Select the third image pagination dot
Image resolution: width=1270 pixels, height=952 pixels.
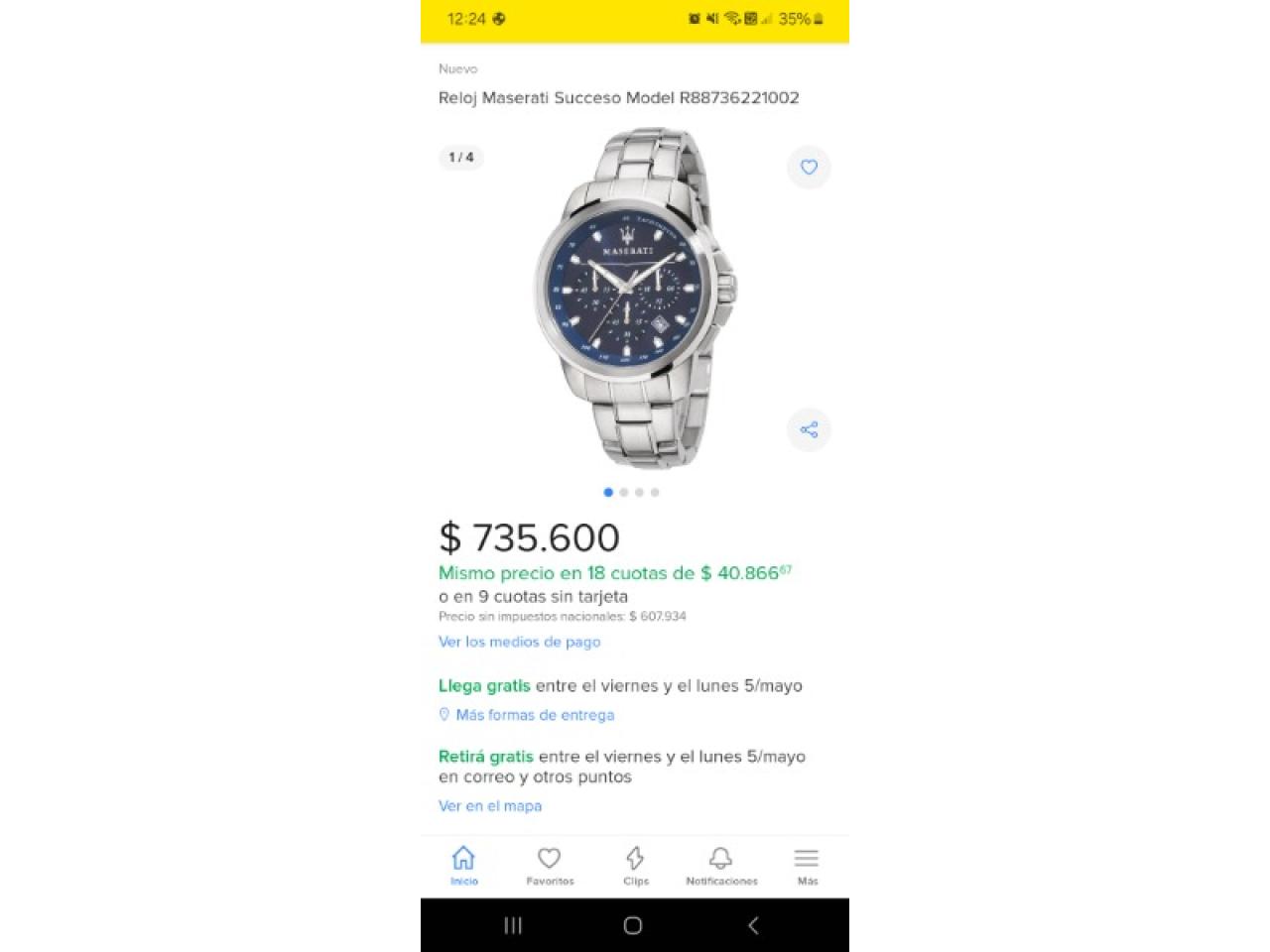(x=639, y=492)
